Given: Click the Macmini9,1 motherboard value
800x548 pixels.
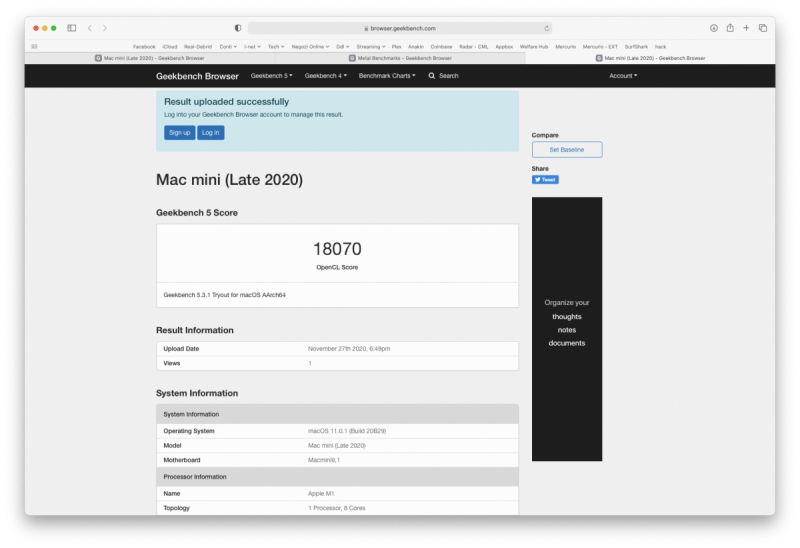Looking at the screenshot, I should [324, 460].
